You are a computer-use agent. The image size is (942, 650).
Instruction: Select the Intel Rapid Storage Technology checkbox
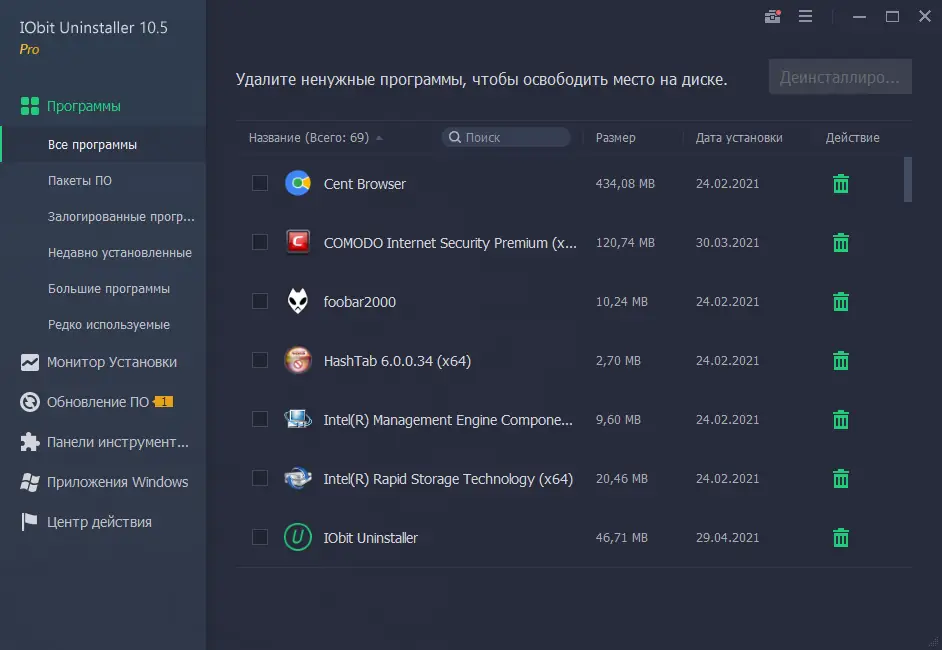click(x=260, y=479)
